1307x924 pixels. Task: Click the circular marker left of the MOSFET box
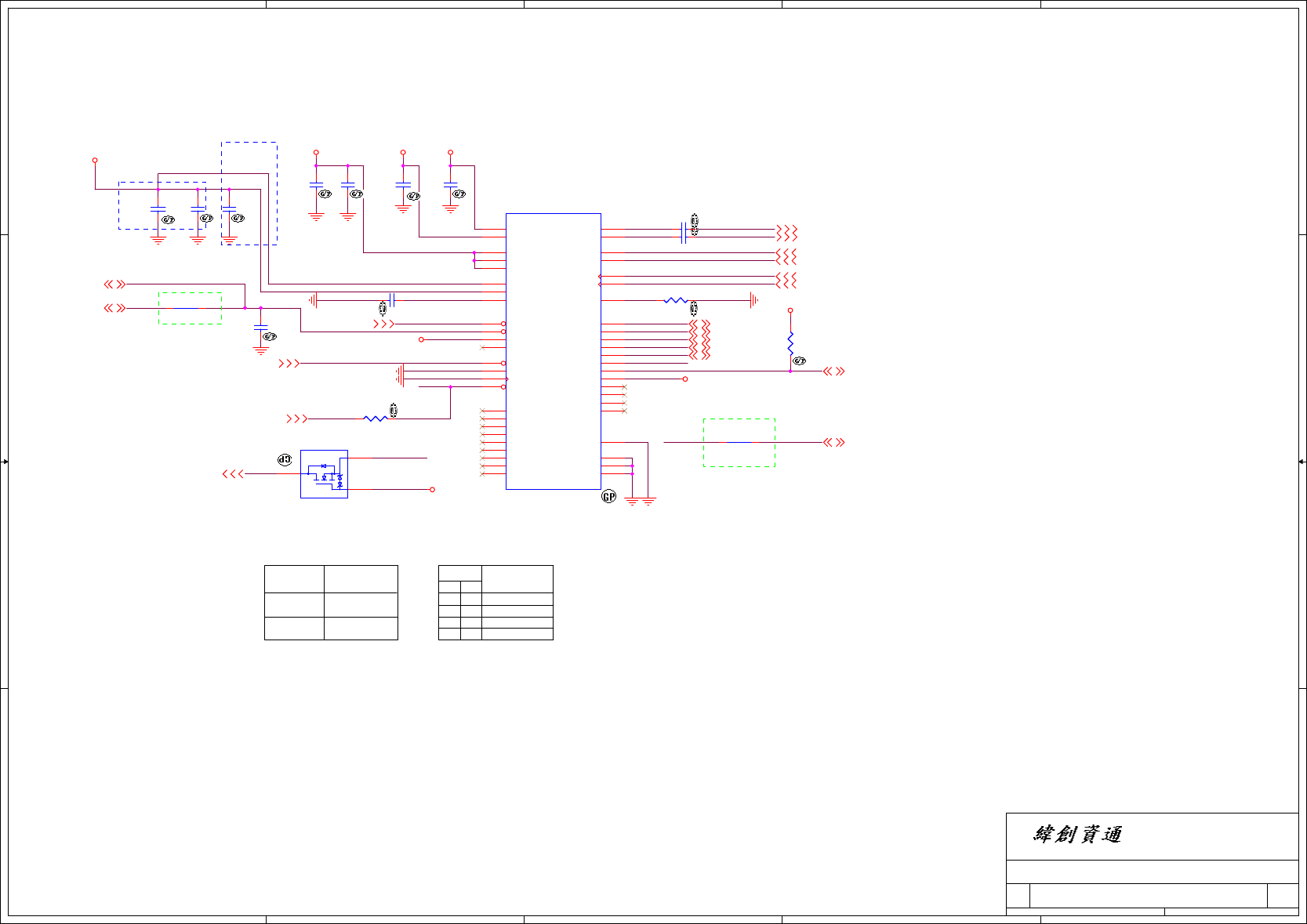[x=285, y=460]
